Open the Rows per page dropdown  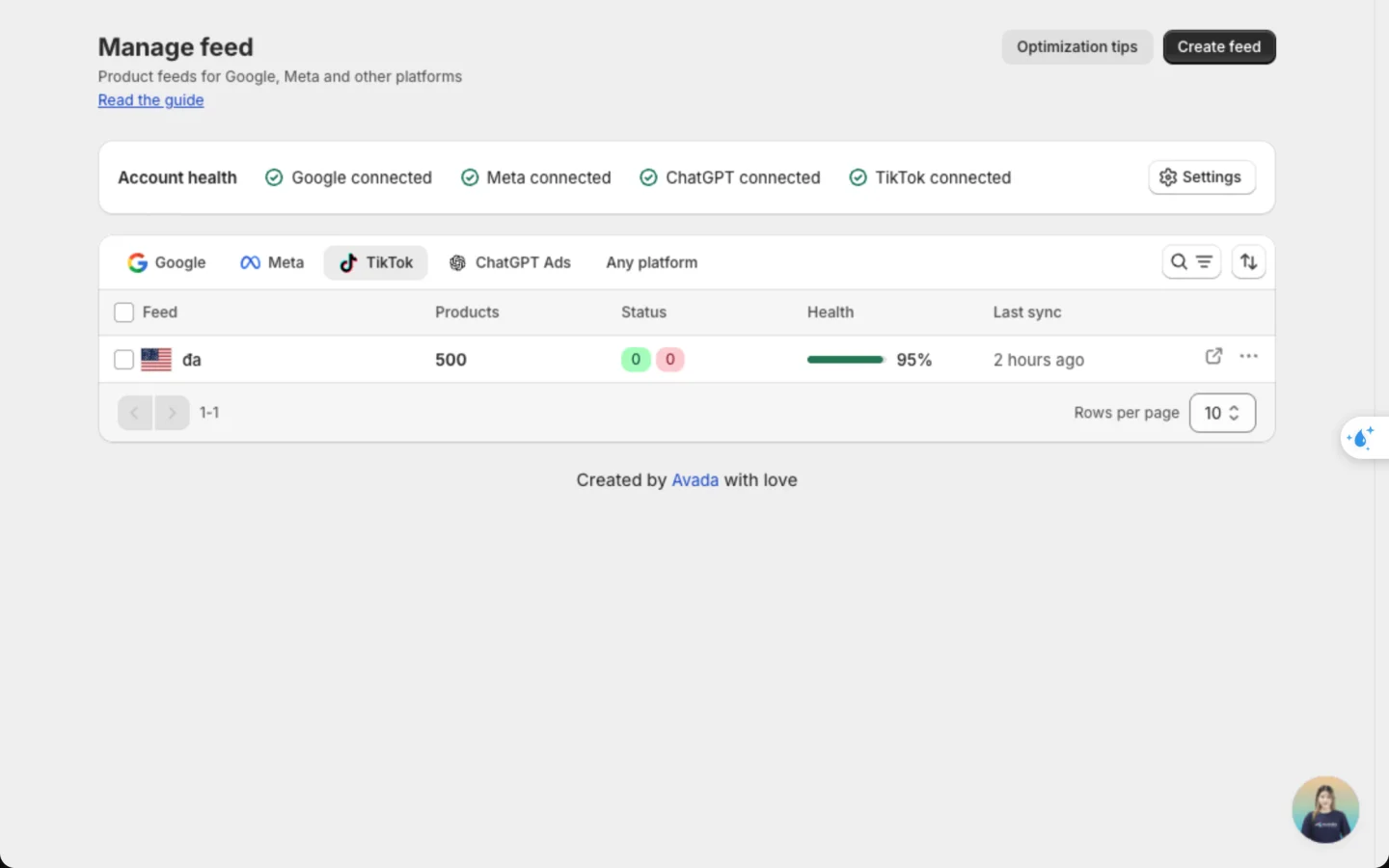point(1222,413)
